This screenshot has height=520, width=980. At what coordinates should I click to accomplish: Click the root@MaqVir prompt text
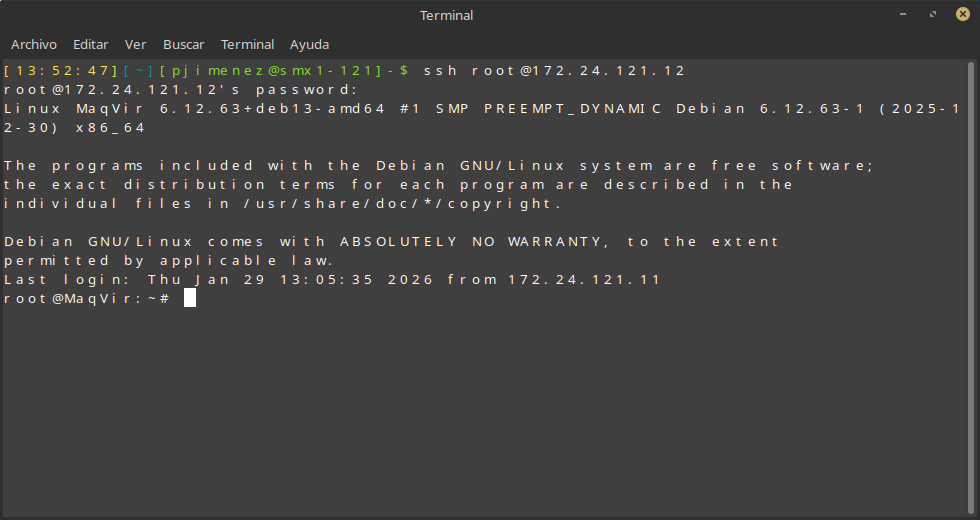point(80,299)
